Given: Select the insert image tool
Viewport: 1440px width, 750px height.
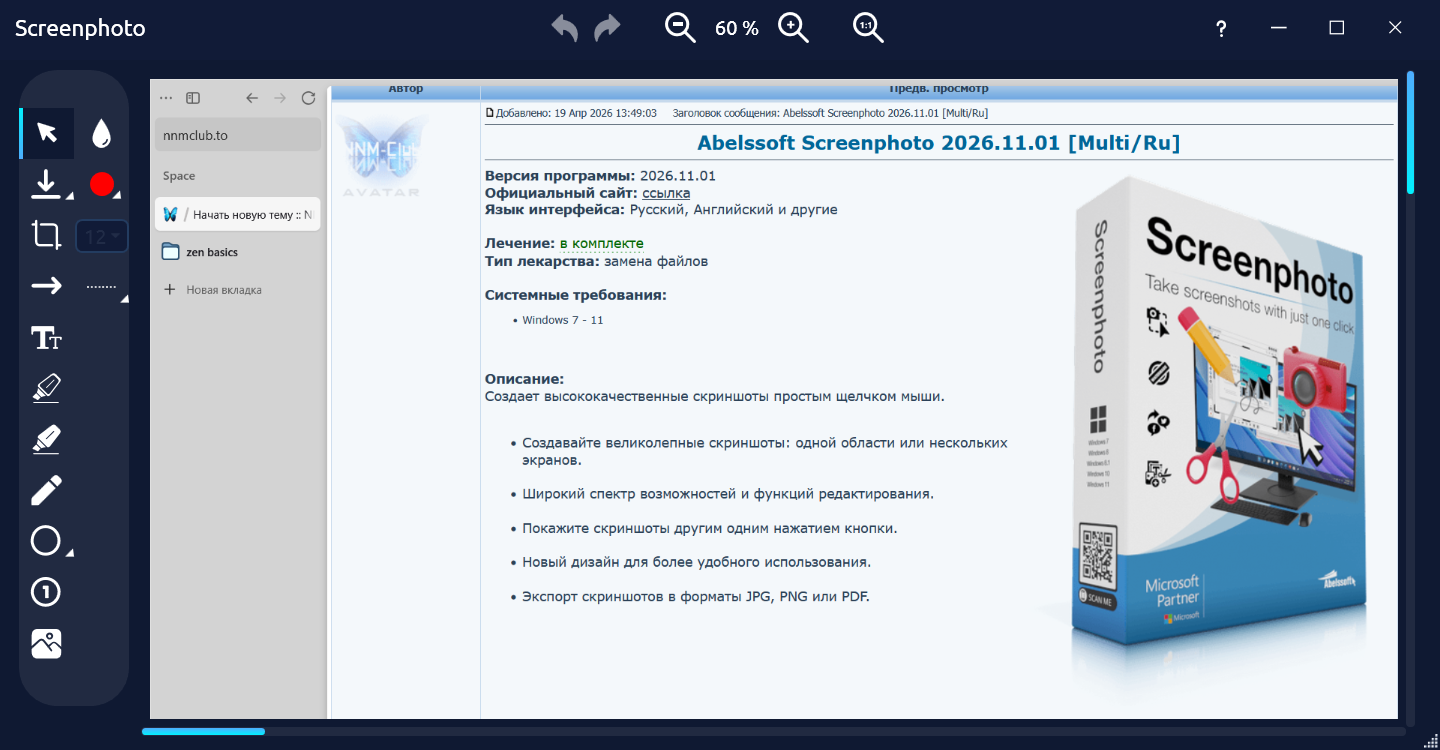Looking at the screenshot, I should [x=46, y=643].
